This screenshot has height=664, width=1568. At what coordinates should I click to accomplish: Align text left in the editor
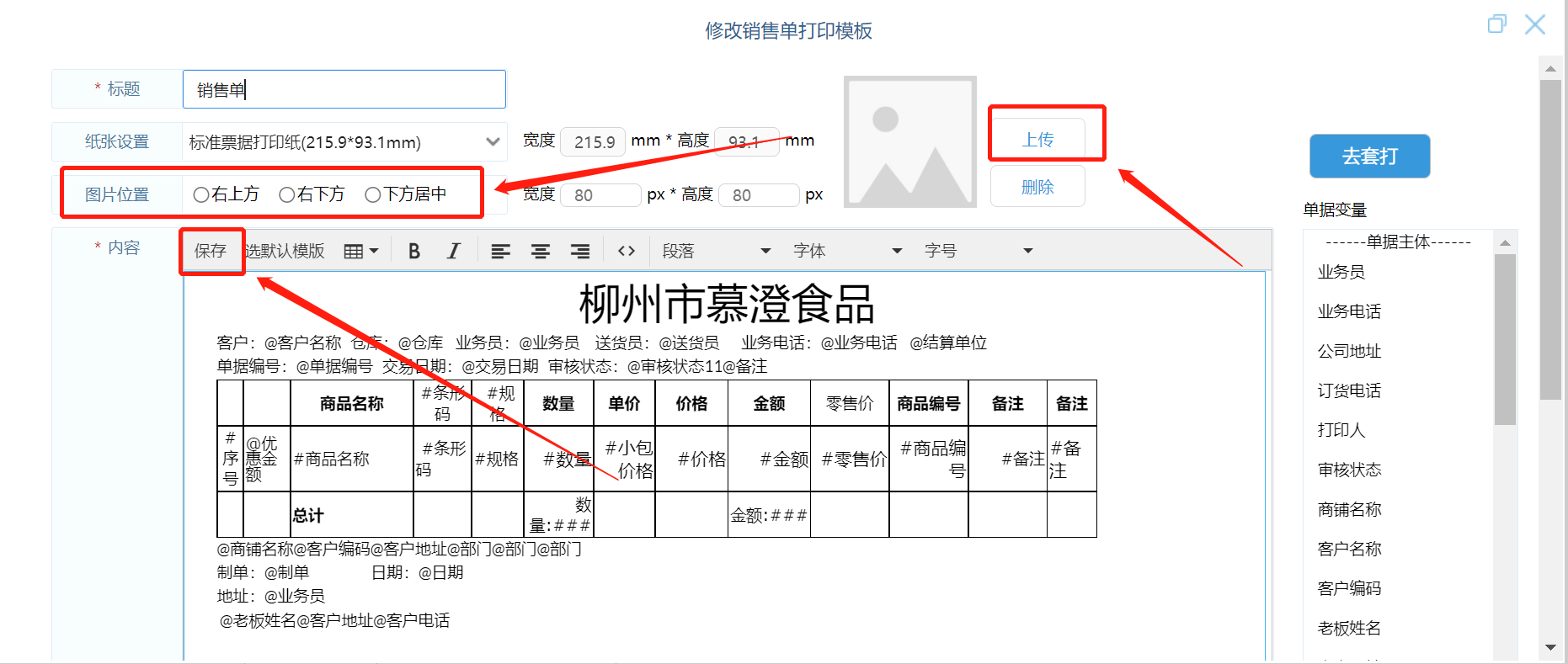500,251
